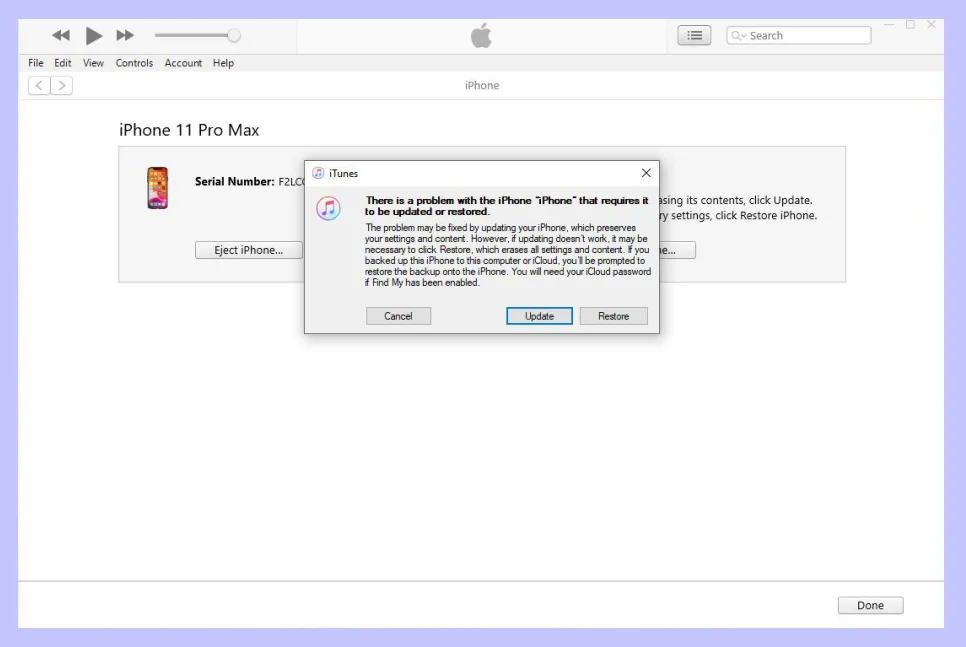Click the Restore button in dialog
The image size is (966, 647).
coord(614,316)
